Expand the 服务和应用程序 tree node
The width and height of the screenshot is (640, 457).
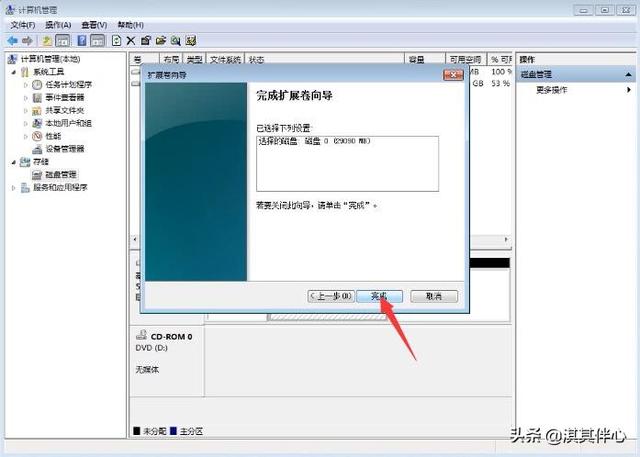pyautogui.click(x=14, y=187)
